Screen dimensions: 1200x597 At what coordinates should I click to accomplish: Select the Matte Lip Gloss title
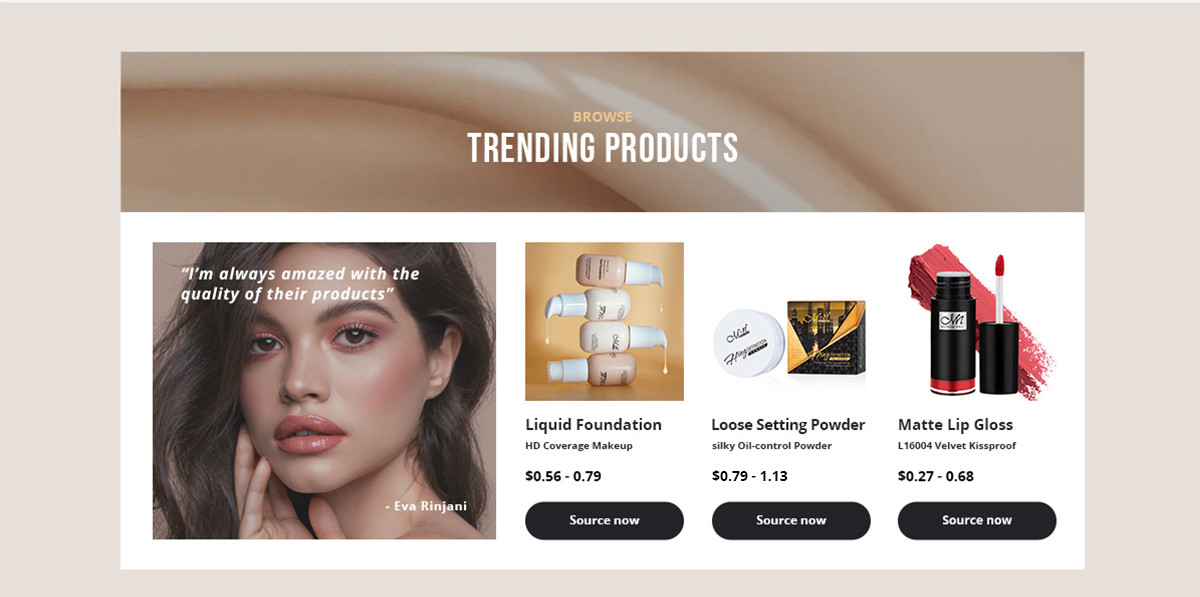955,424
